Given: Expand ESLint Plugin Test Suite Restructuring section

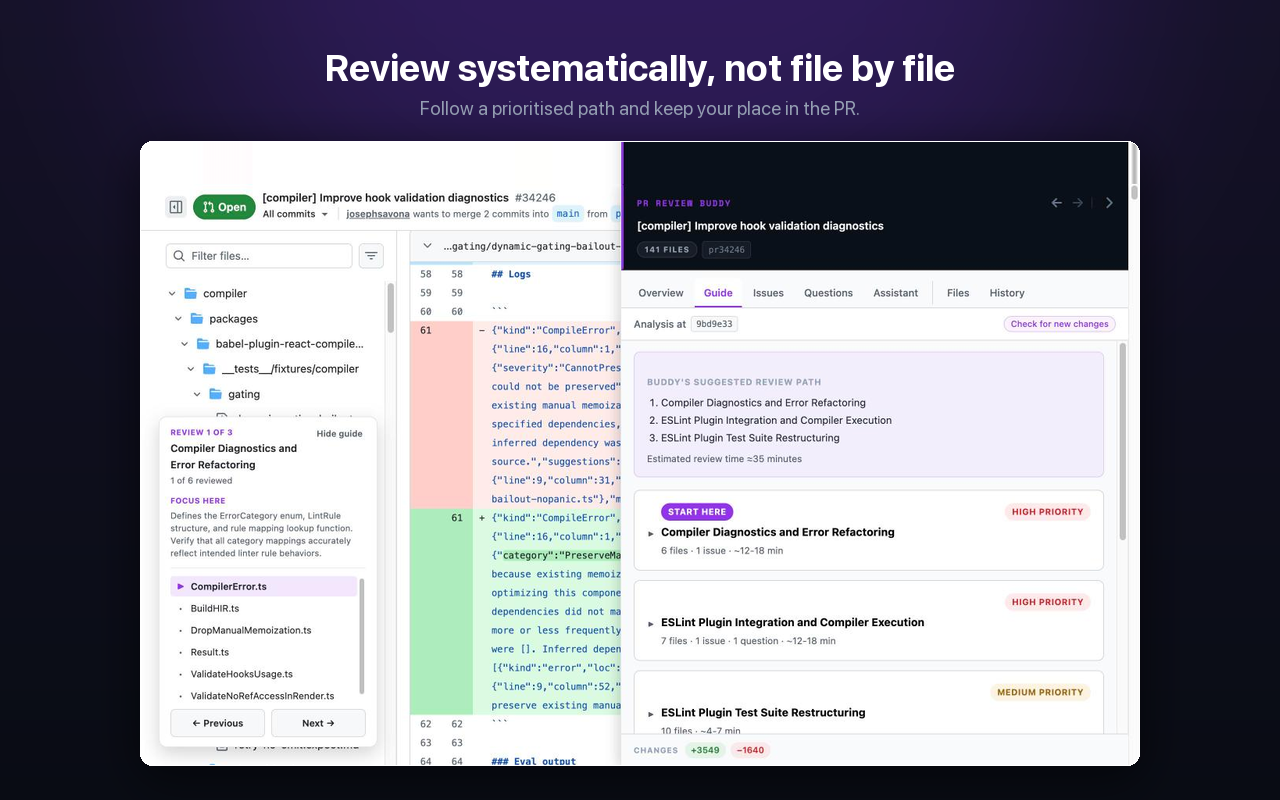Looking at the screenshot, I should (x=651, y=714).
